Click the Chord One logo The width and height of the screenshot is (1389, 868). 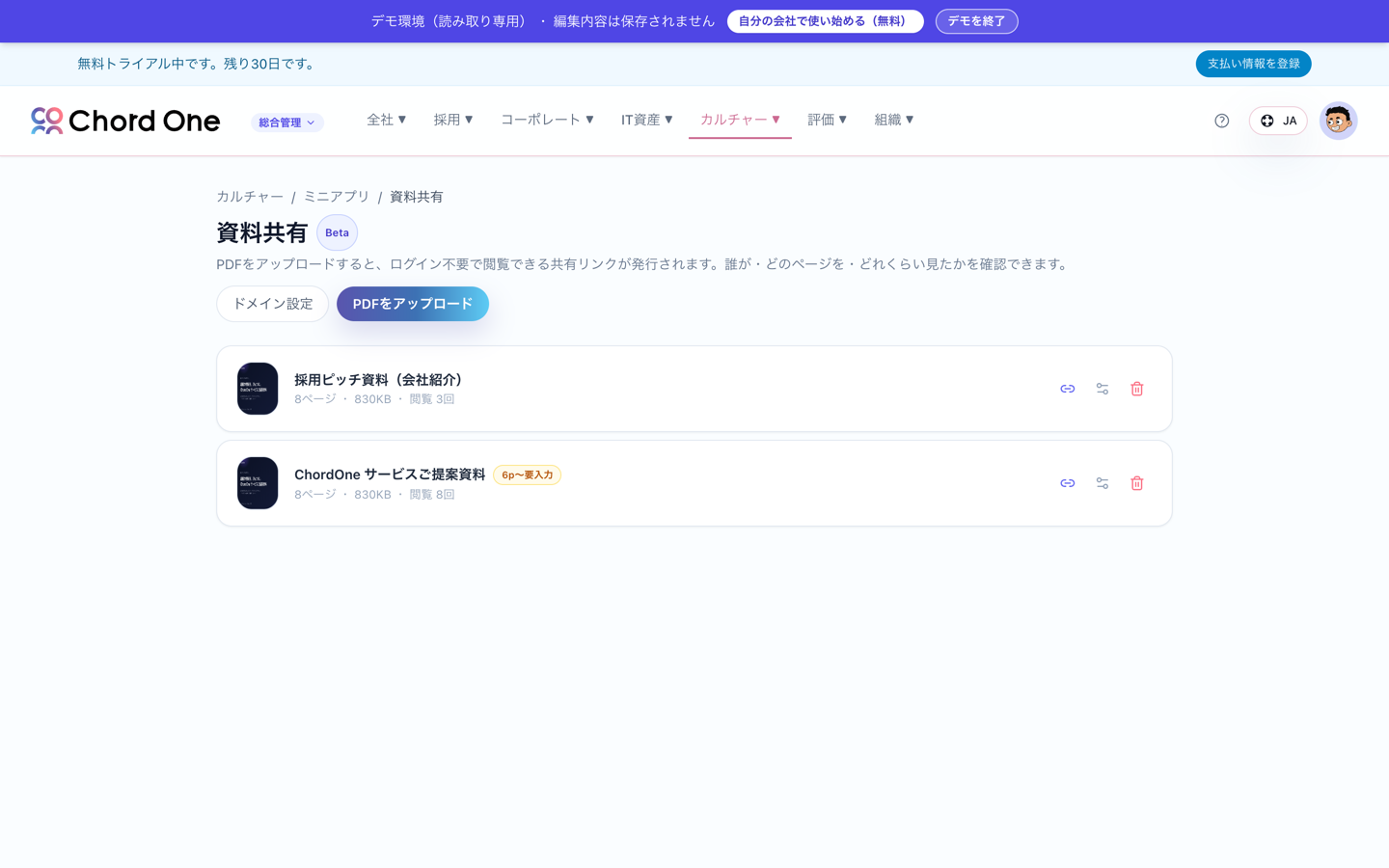[x=125, y=121]
